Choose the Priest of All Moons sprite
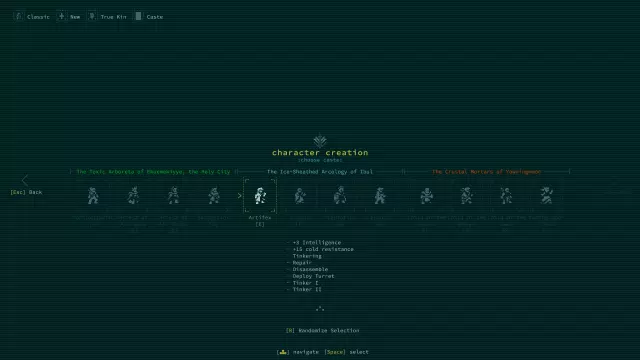Image resolution: width=640 pixels, height=360 pixels. (x=173, y=196)
